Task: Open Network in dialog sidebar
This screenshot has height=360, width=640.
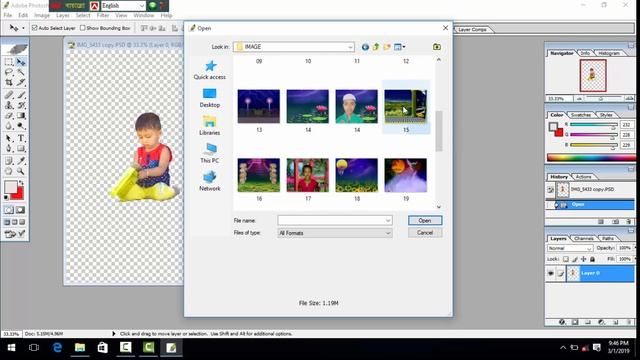Action: pyautogui.click(x=210, y=181)
